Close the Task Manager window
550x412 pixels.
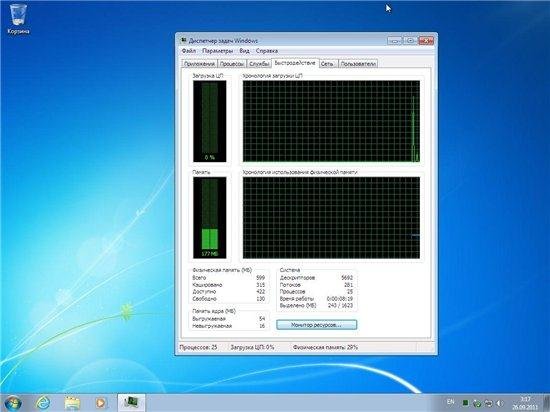pyautogui.click(x=426, y=41)
